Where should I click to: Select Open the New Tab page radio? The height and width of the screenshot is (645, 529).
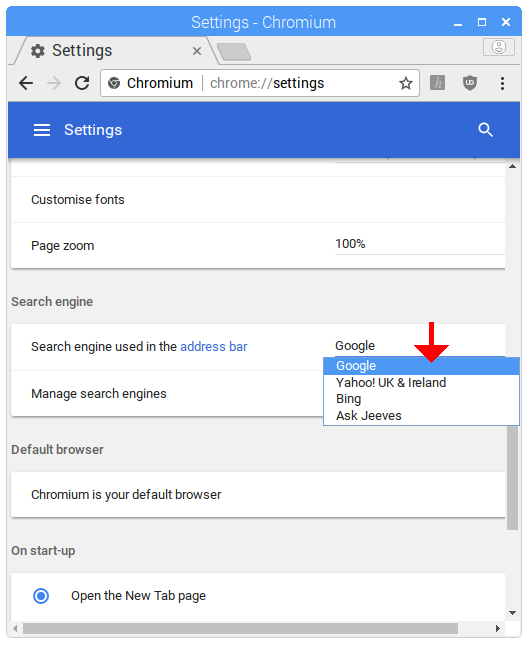click(41, 596)
